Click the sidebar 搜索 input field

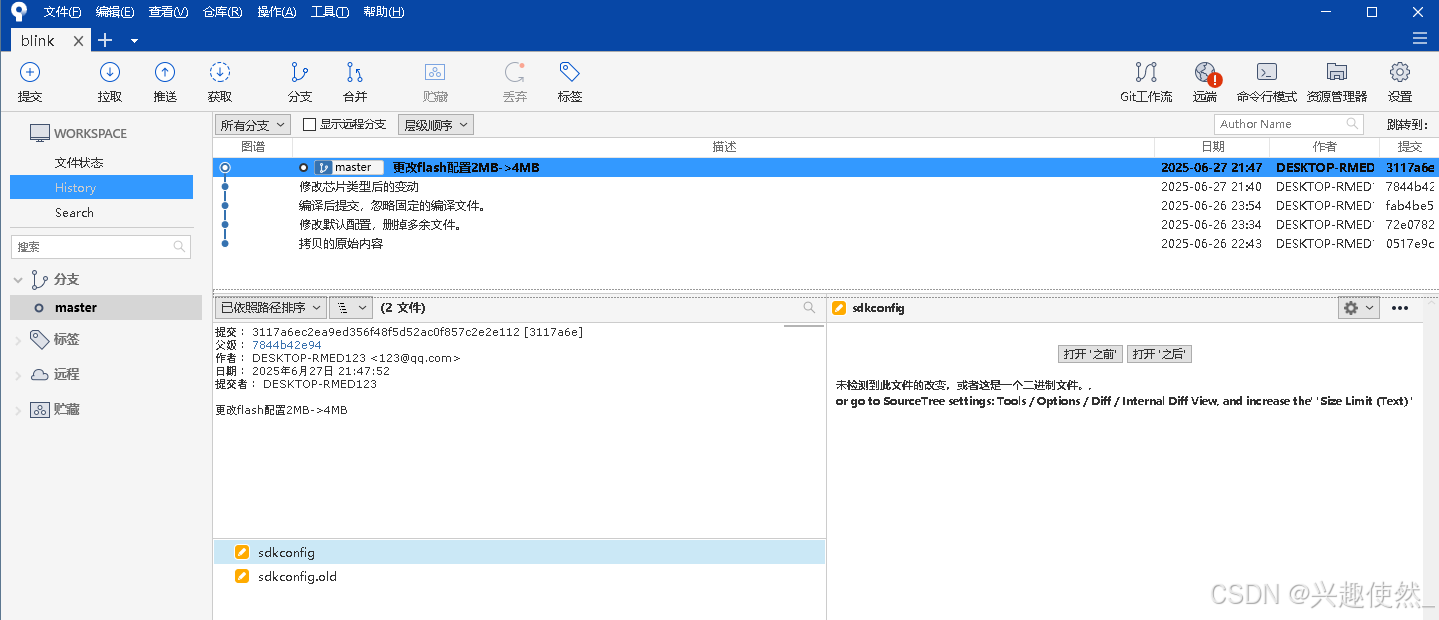[x=100, y=246]
